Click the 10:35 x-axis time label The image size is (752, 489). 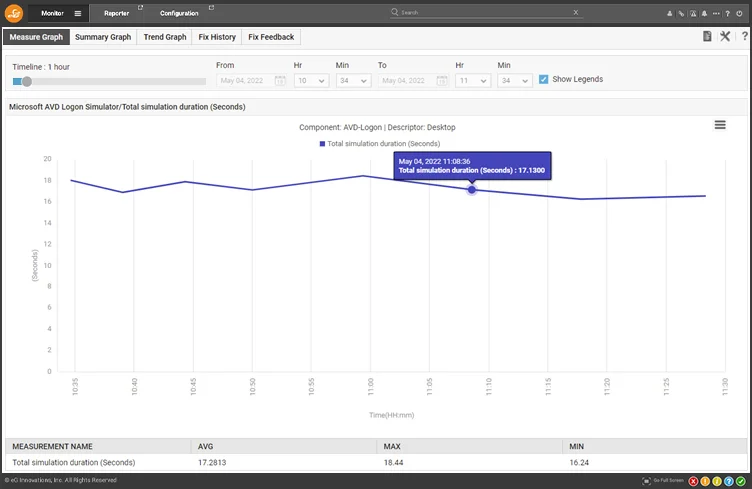point(75,386)
